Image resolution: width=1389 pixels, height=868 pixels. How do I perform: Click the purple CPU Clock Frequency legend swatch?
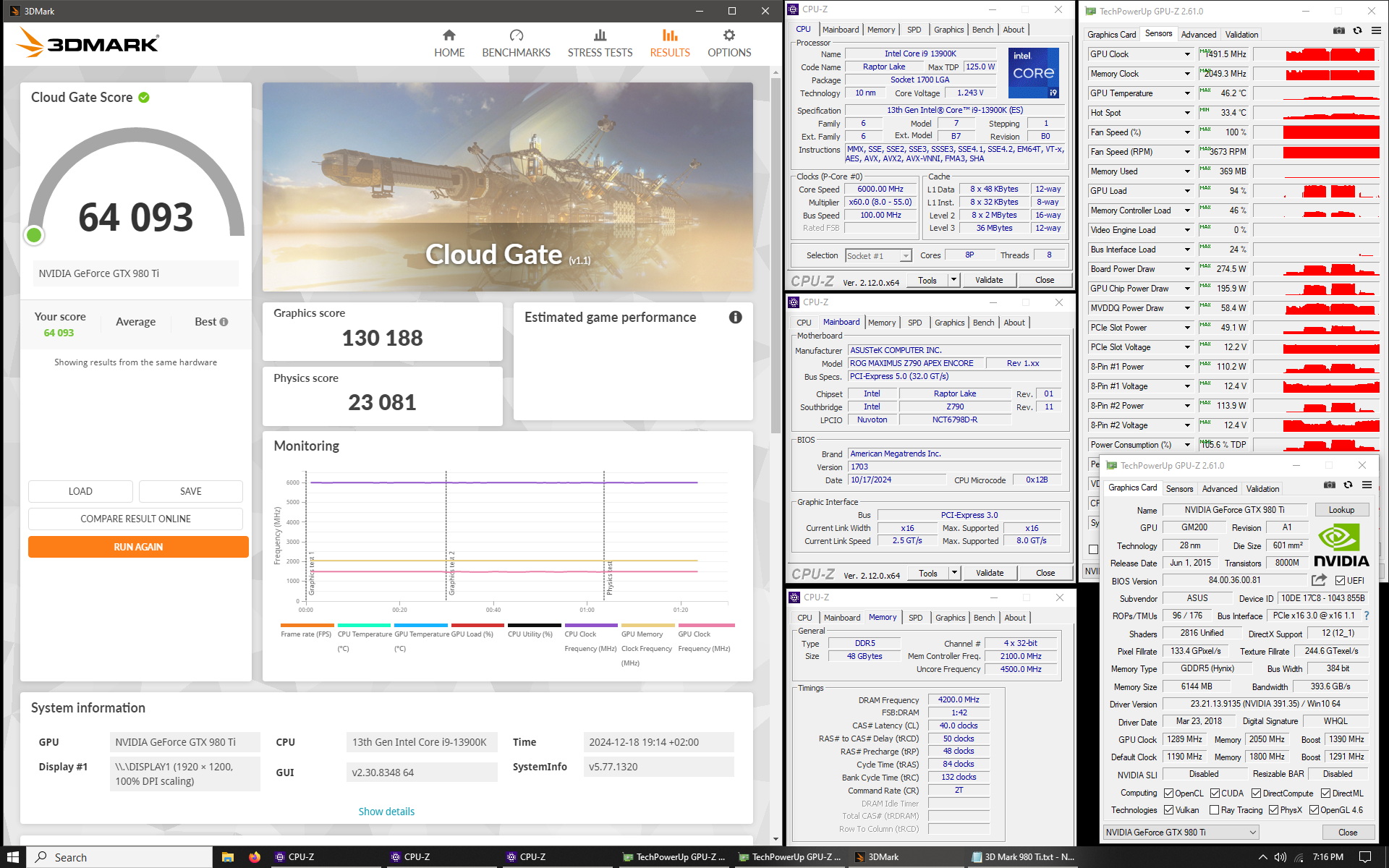click(591, 625)
